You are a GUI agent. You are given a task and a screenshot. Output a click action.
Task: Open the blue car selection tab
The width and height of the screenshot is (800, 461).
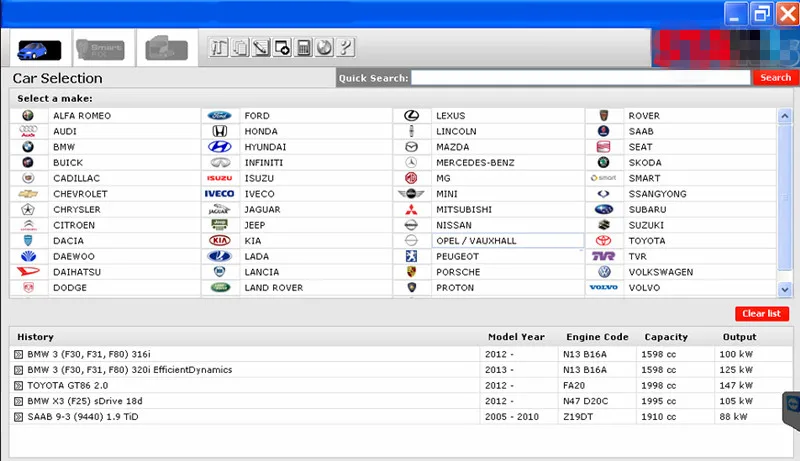[x=39, y=50]
